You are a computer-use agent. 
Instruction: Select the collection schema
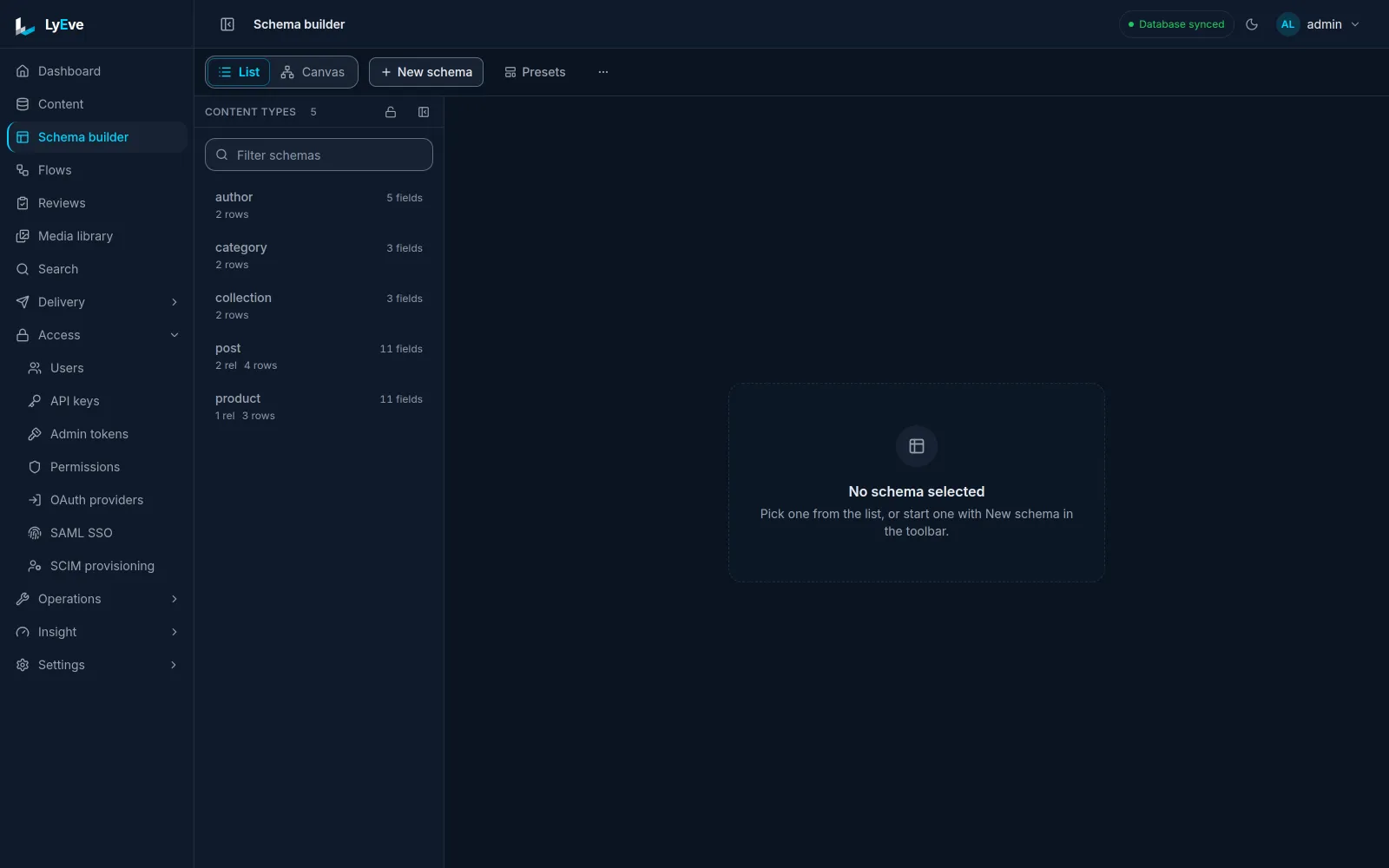point(319,306)
